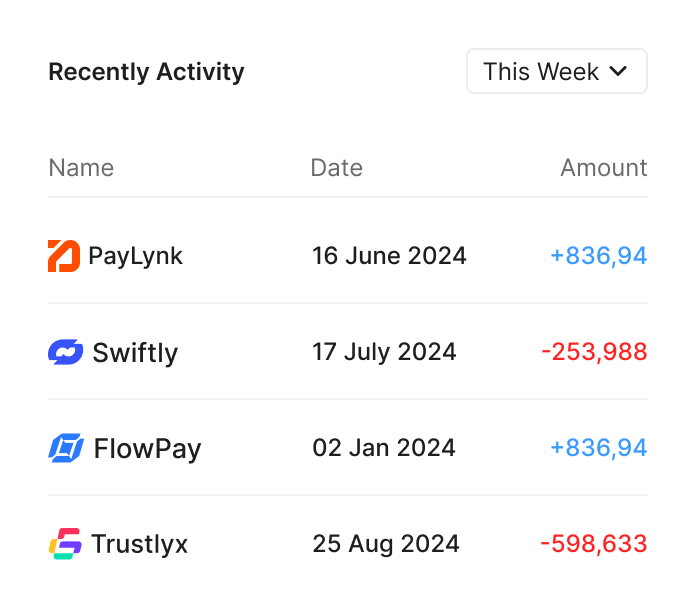Viewport: 696px width, 608px height.
Task: Click the chevron arrow beside This Week
Action: tap(618, 71)
